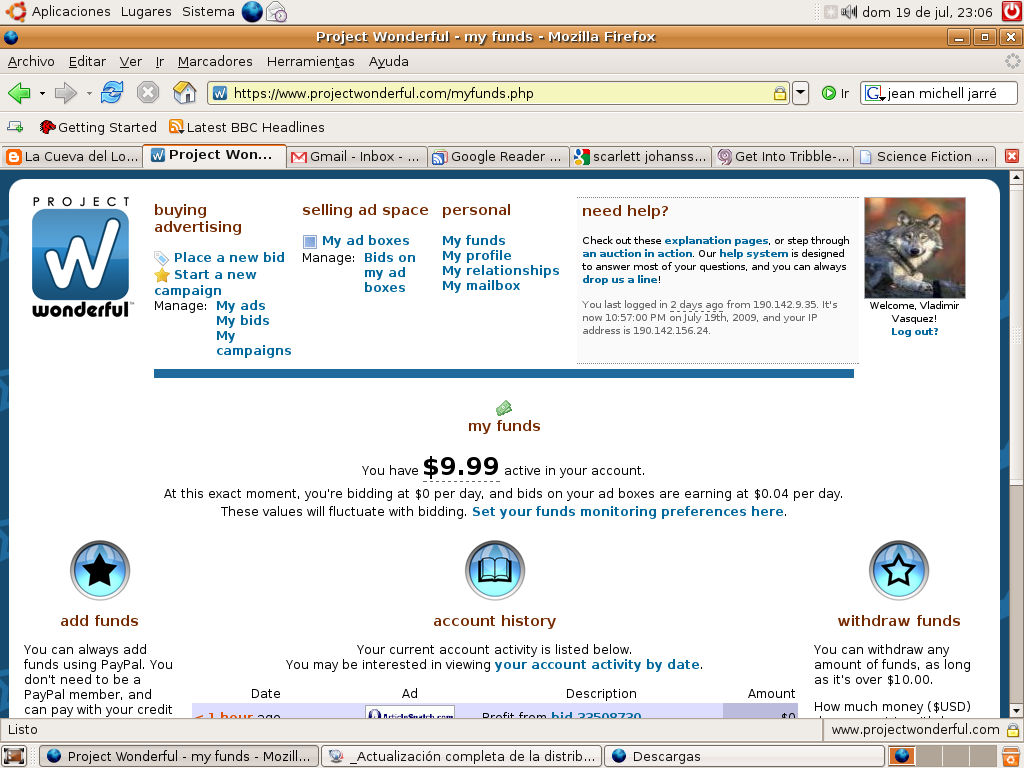Click the withdraw funds star icon
1024x768 pixels.
(x=899, y=570)
